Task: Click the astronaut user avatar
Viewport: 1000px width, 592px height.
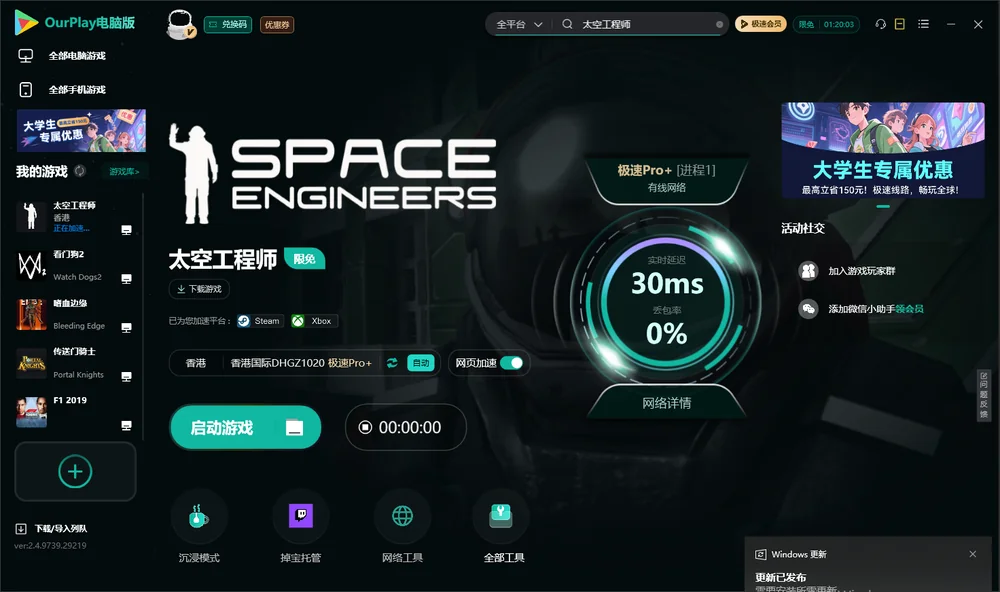Action: pyautogui.click(x=180, y=24)
